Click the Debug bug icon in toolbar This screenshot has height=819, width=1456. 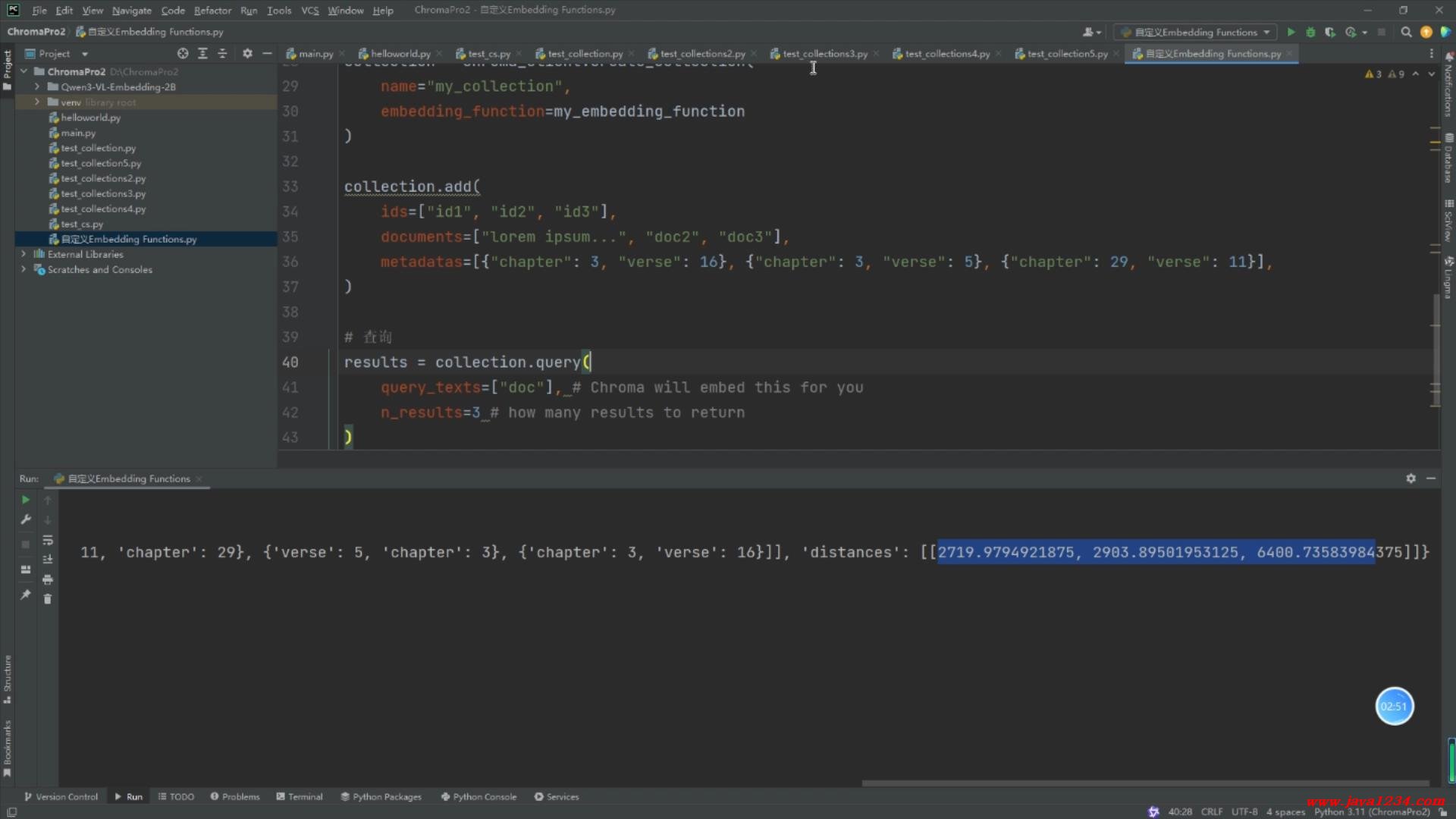pyautogui.click(x=1310, y=32)
